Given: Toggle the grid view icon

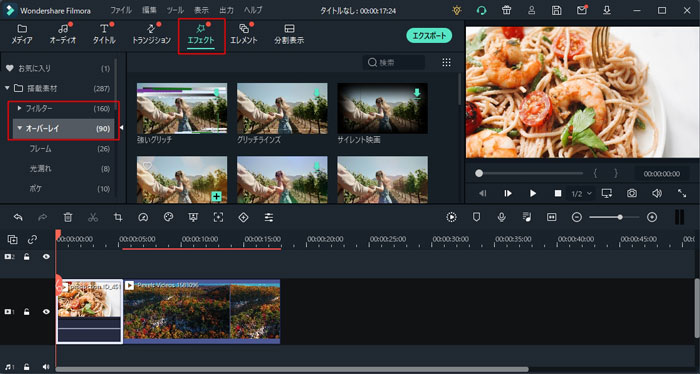Looking at the screenshot, I should click(446, 62).
